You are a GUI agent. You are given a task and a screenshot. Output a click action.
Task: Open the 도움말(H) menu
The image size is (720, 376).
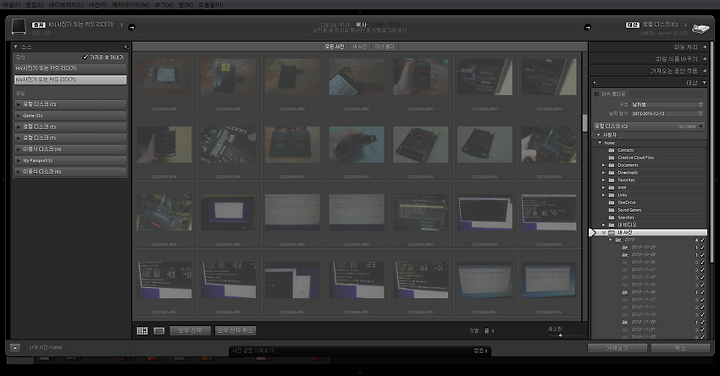211,5
